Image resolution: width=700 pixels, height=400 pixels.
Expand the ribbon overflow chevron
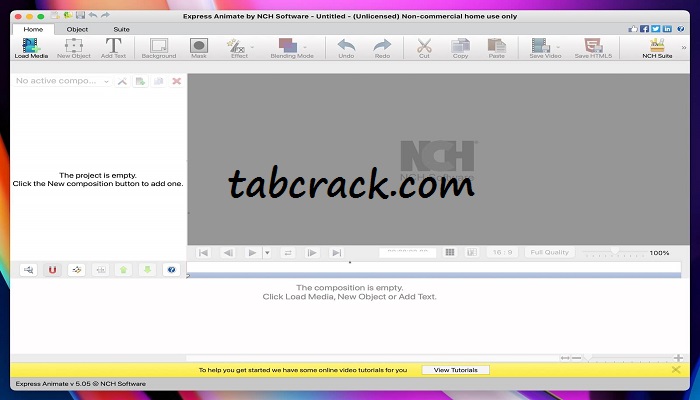coord(683,47)
